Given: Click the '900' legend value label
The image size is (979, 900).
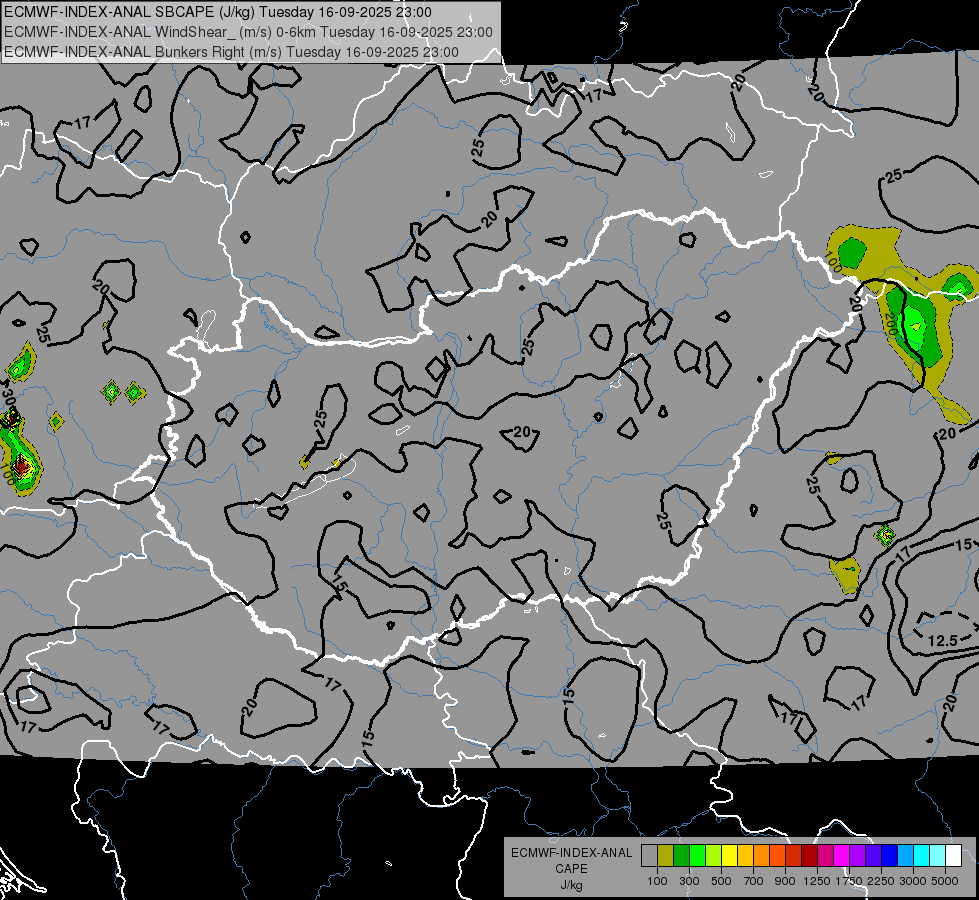Looking at the screenshot, I should pos(785,881).
